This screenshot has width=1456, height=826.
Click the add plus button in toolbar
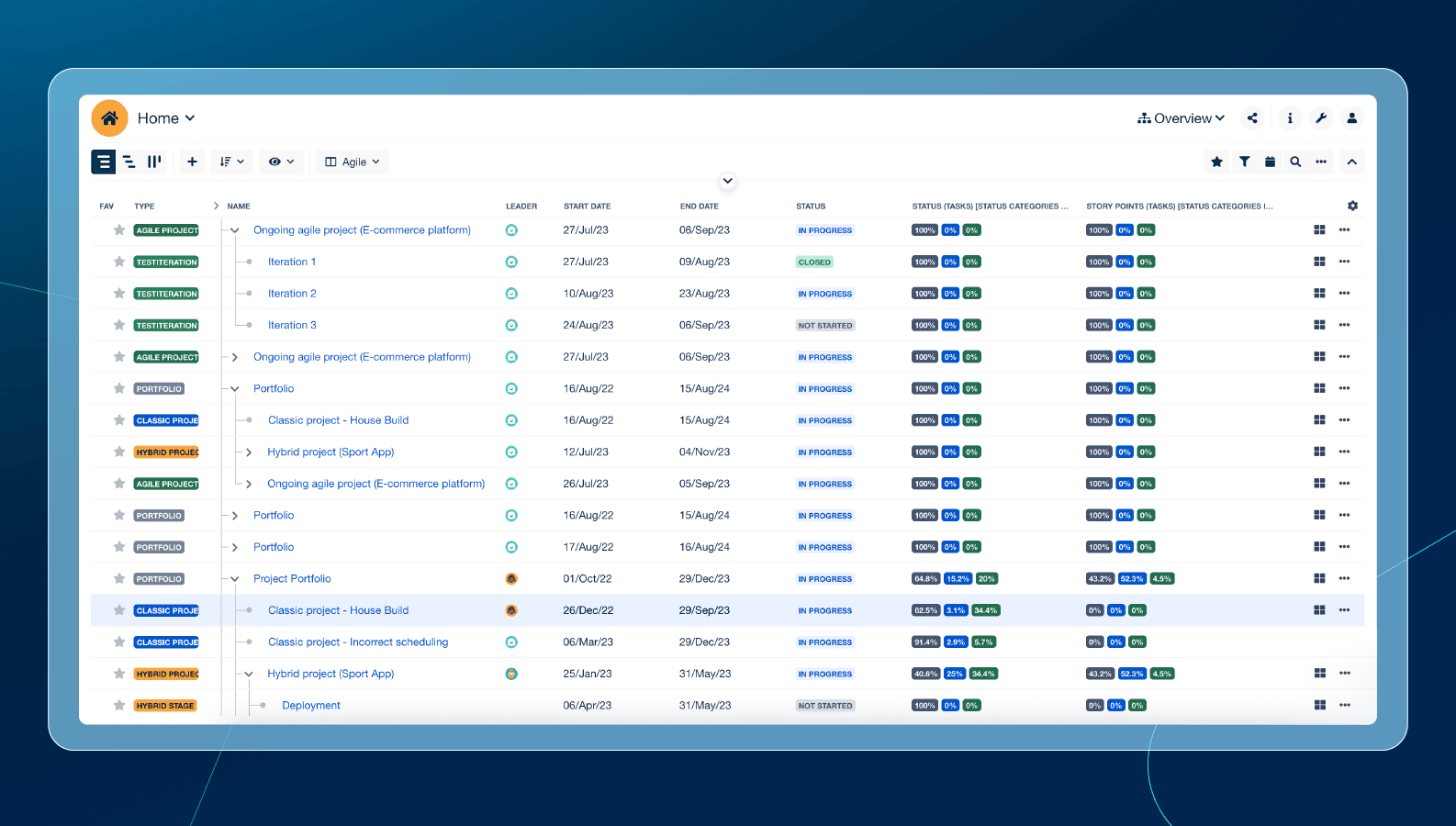(x=192, y=162)
